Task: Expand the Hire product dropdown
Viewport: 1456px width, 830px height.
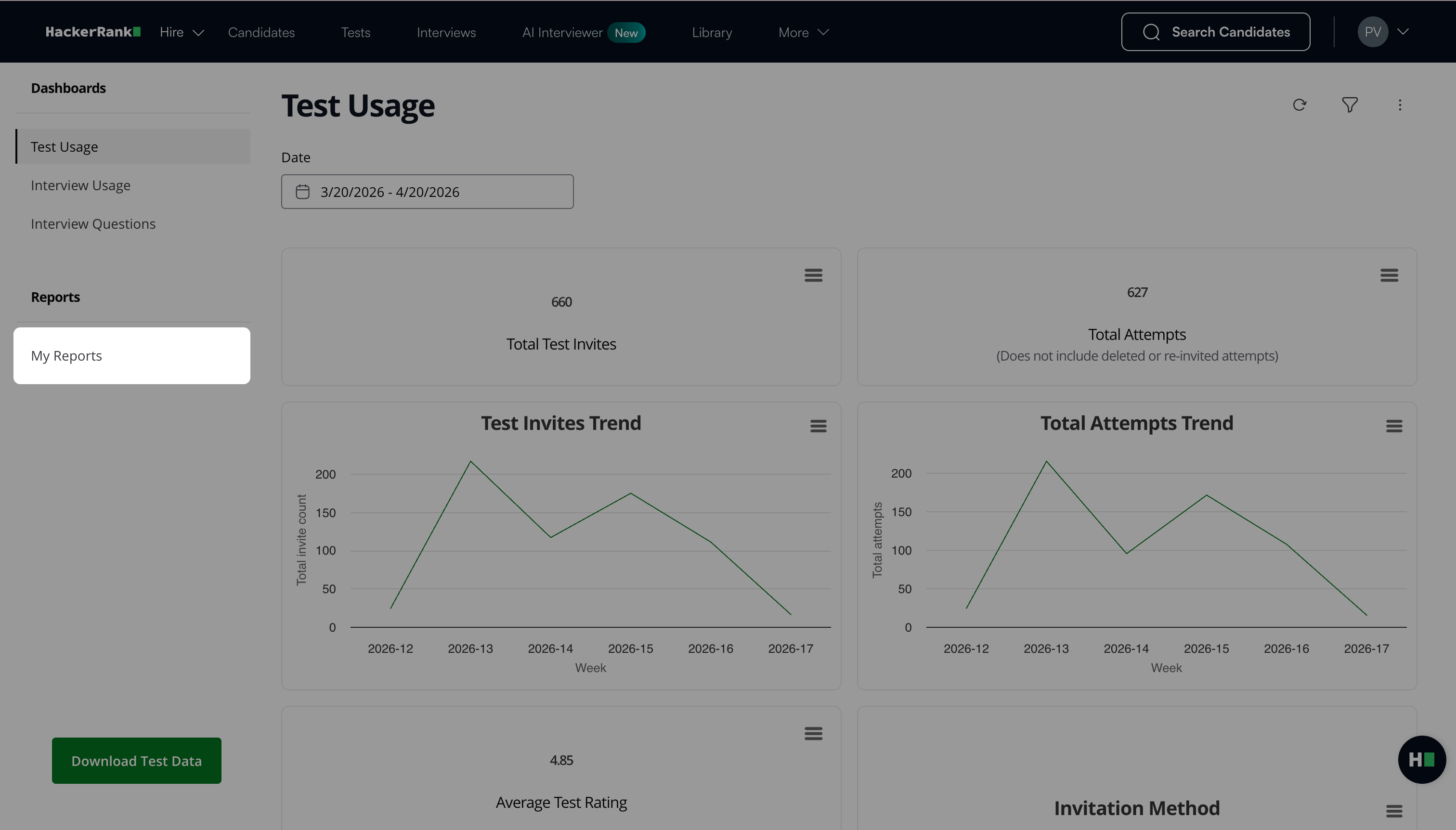Action: [x=182, y=32]
